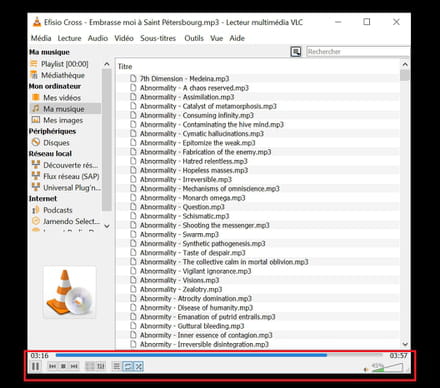Stop the playback
Image resolution: width=440 pixels, height=388 pixels.
(63, 366)
